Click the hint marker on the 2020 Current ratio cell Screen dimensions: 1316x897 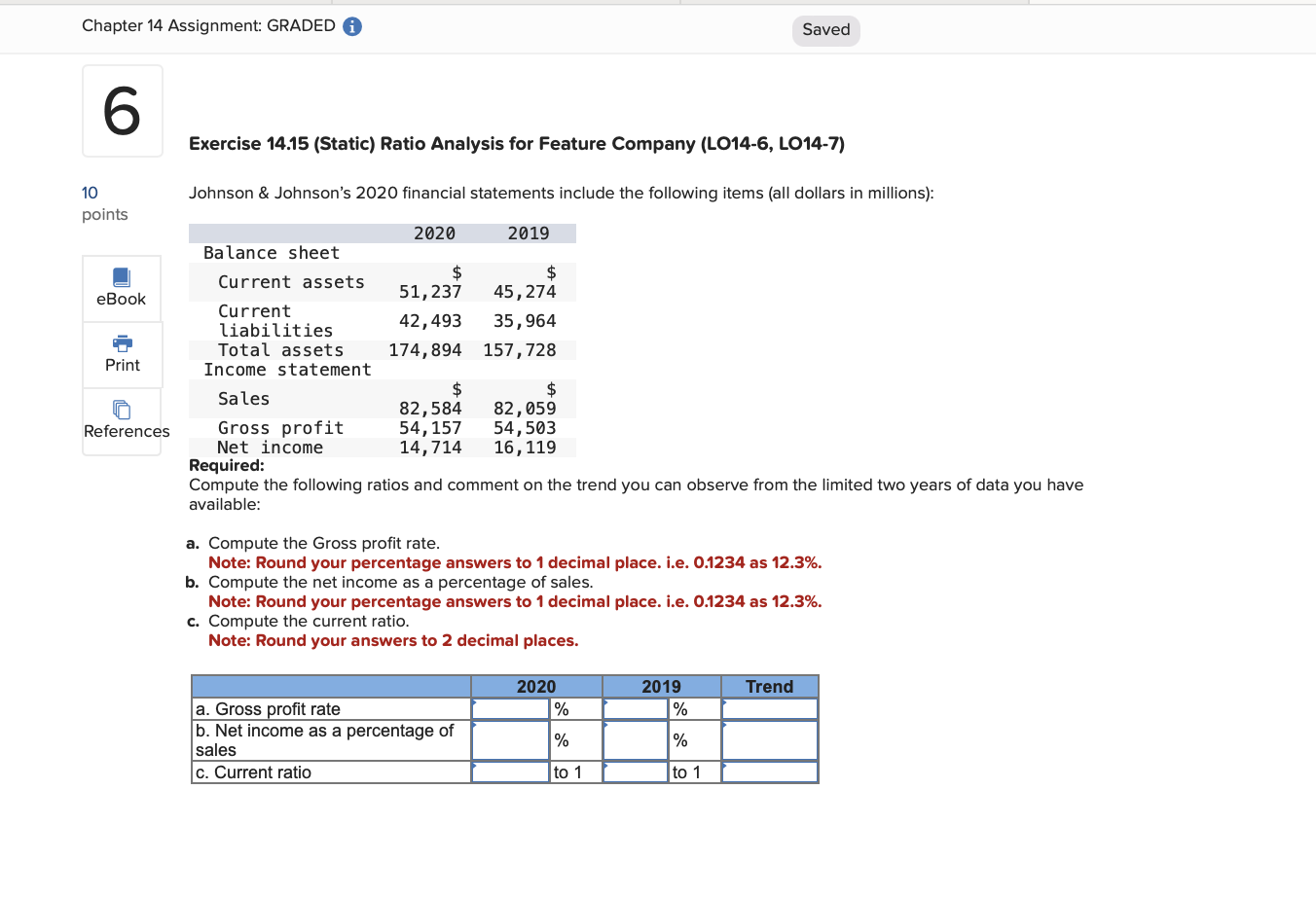point(475,765)
